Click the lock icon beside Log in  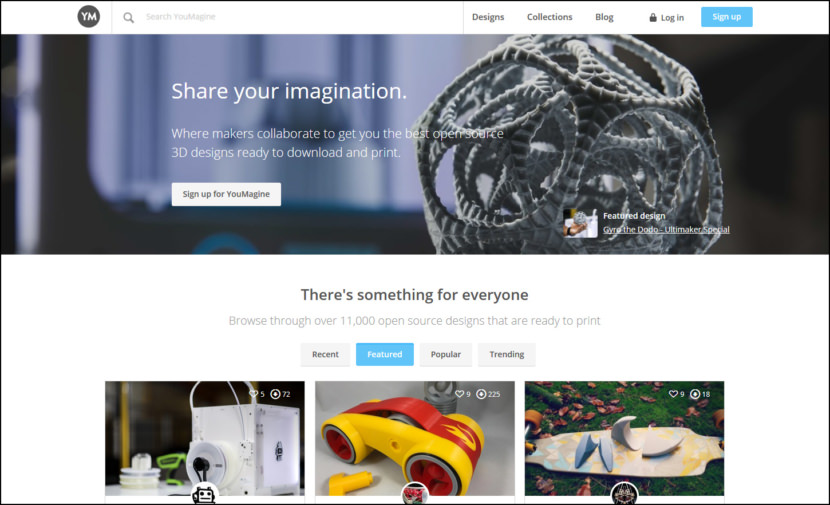653,17
